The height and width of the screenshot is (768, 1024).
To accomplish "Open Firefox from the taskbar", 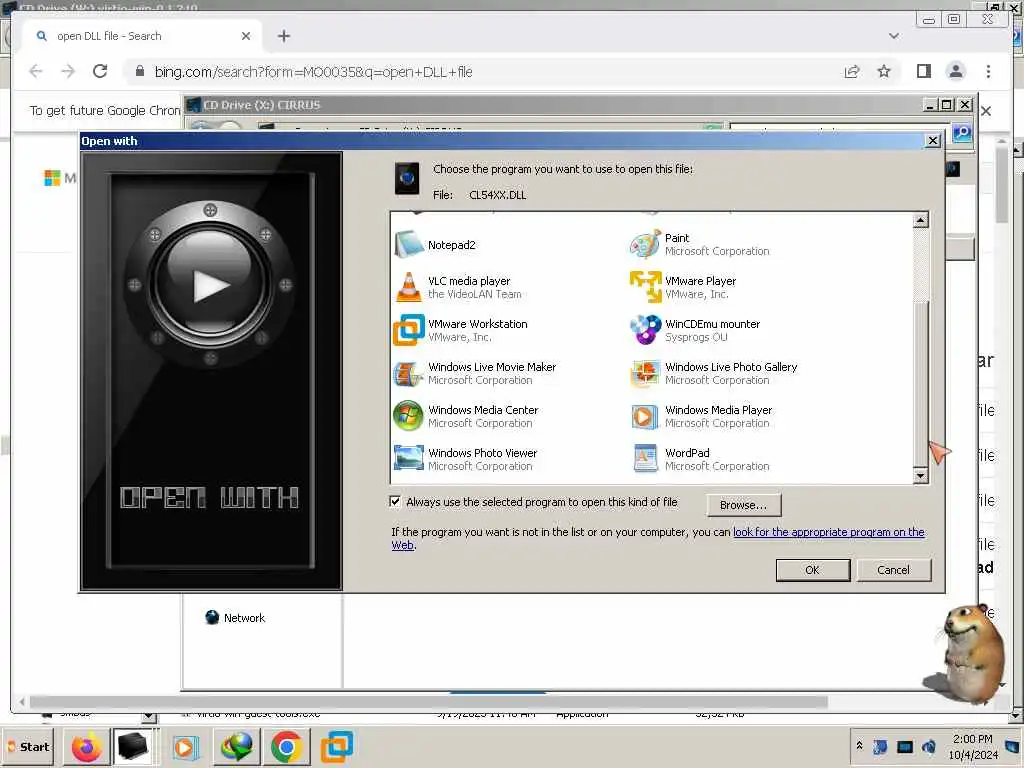I will [87, 746].
